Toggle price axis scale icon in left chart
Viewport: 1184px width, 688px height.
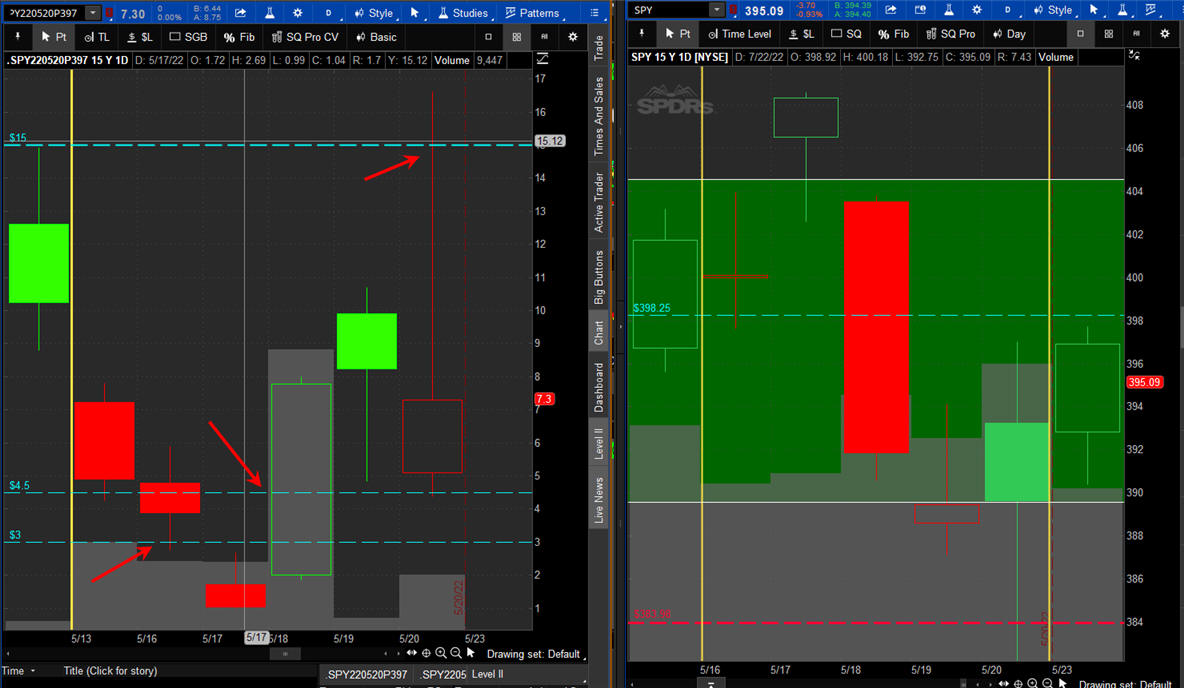pos(542,59)
